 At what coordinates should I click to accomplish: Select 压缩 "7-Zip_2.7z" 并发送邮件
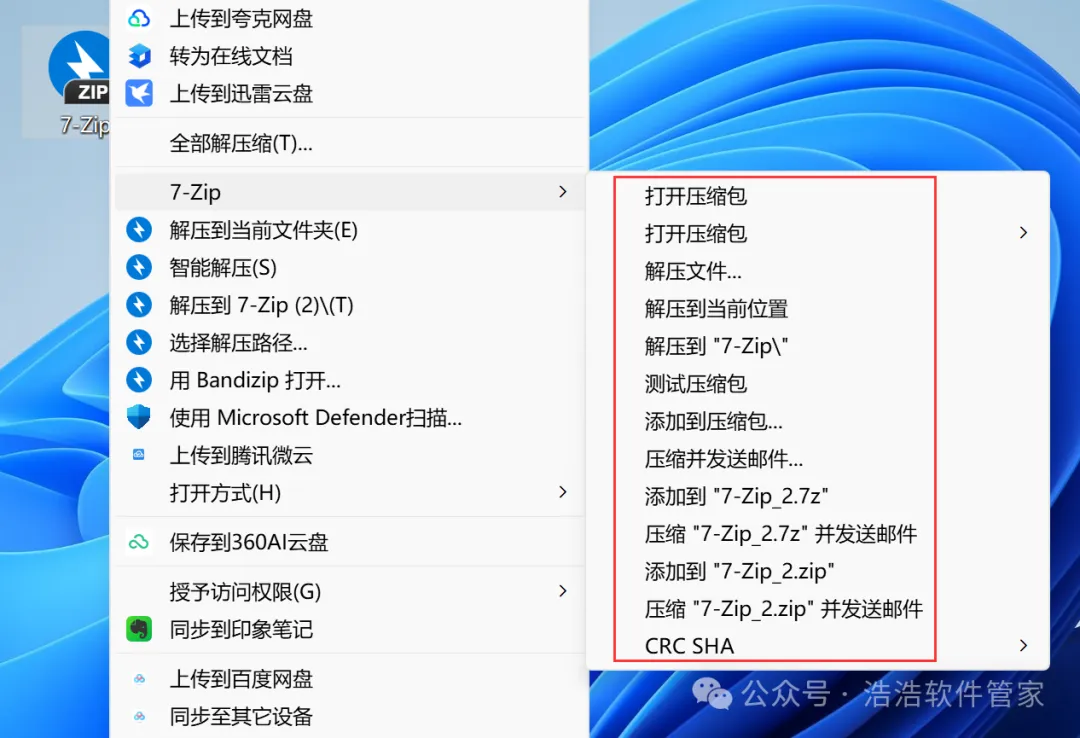tap(818, 533)
